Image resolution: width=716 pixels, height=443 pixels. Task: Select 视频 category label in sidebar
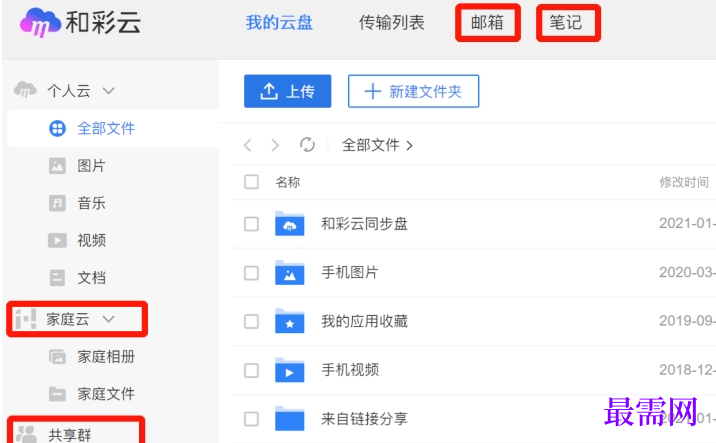(91, 240)
